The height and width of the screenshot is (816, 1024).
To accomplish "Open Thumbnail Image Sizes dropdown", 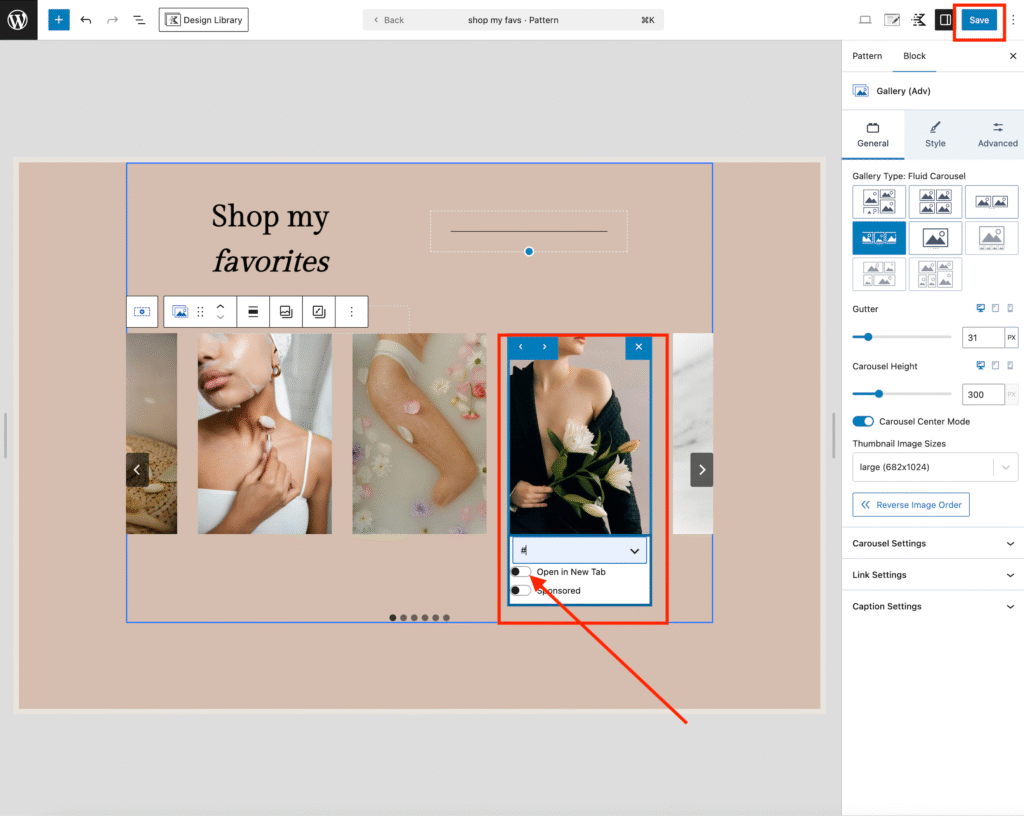I will coord(935,467).
